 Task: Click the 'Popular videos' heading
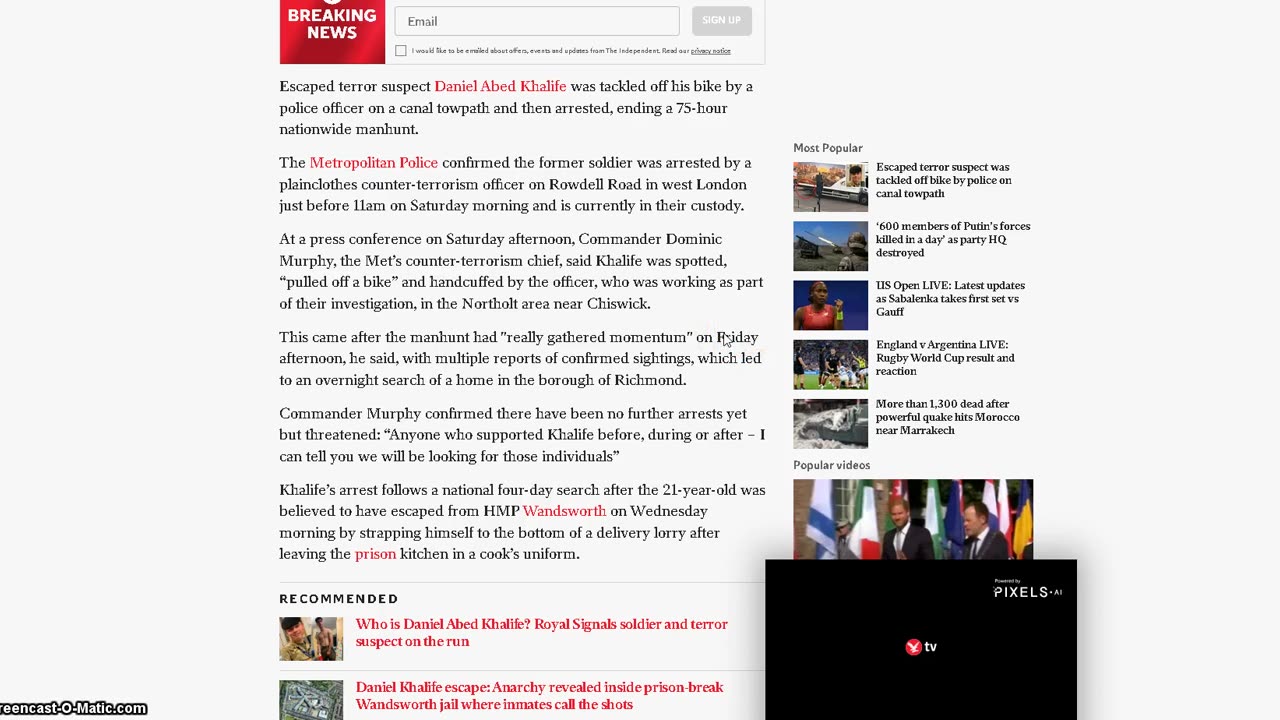(x=832, y=465)
